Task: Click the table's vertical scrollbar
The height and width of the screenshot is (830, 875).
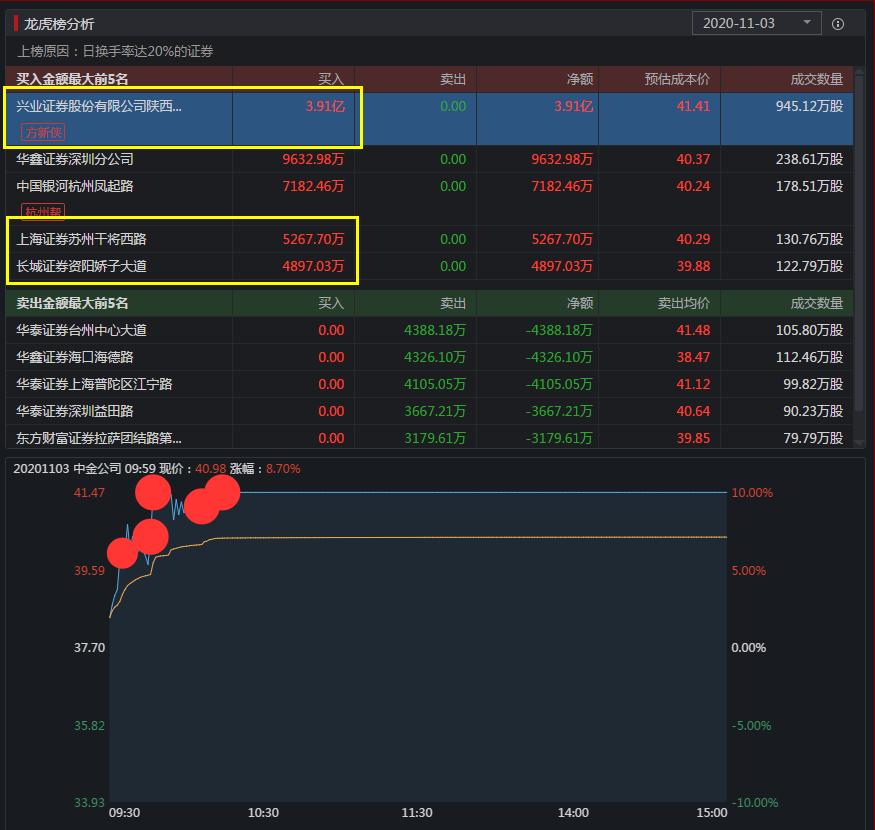Action: point(860,250)
